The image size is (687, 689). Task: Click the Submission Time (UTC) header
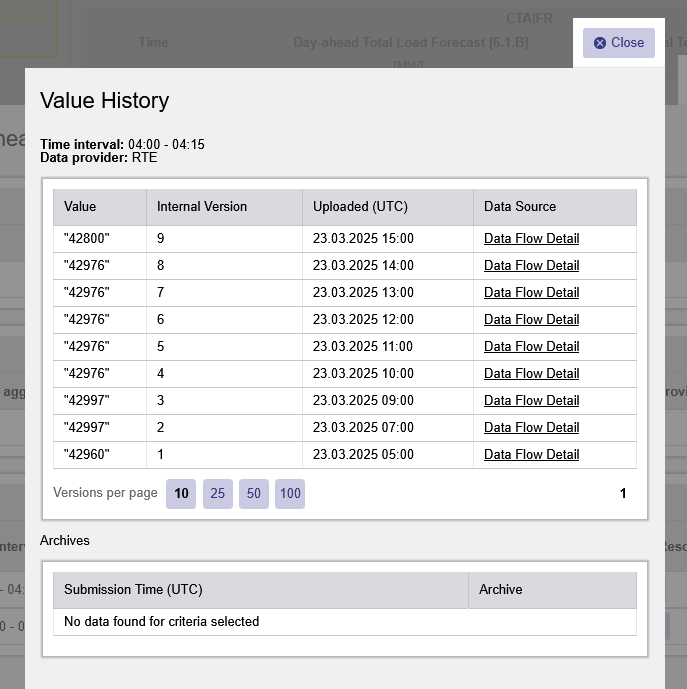coord(261,590)
